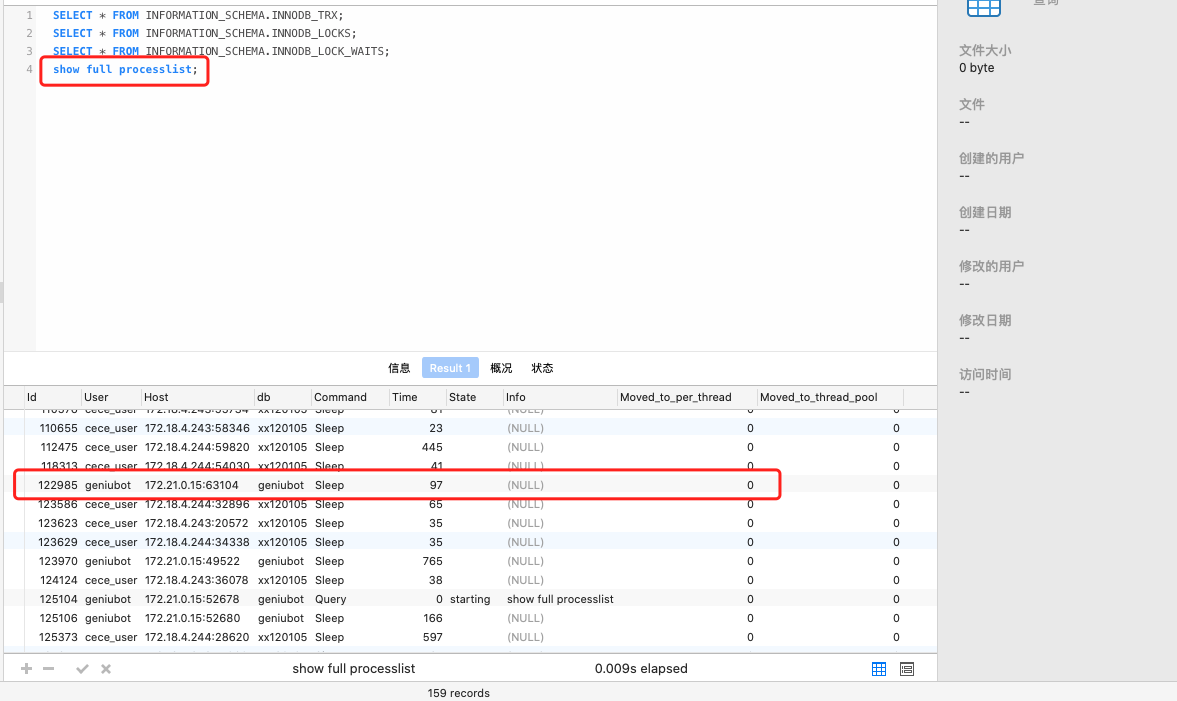Select row with Id 112475

click(x=470, y=447)
